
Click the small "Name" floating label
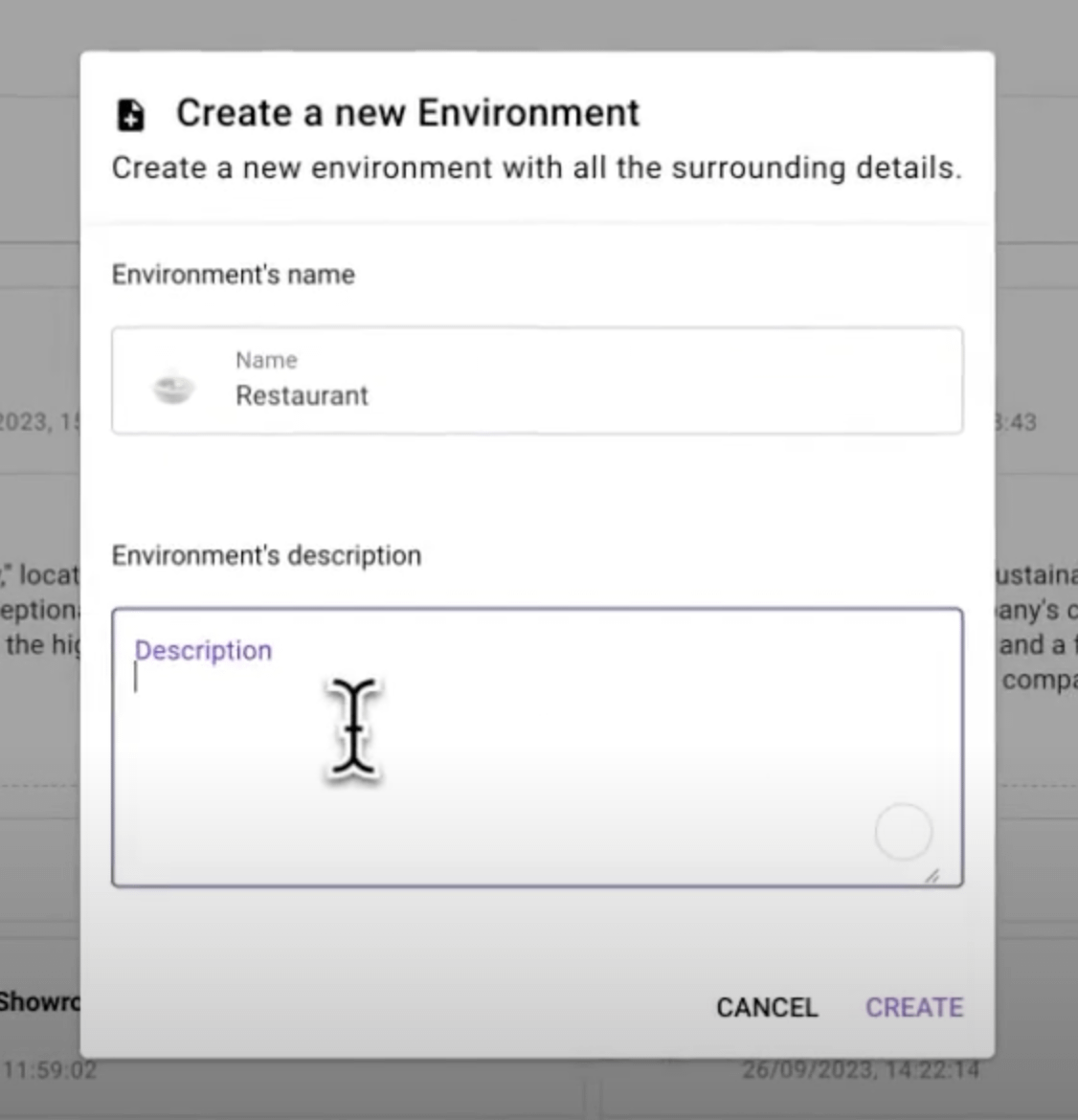coord(266,361)
